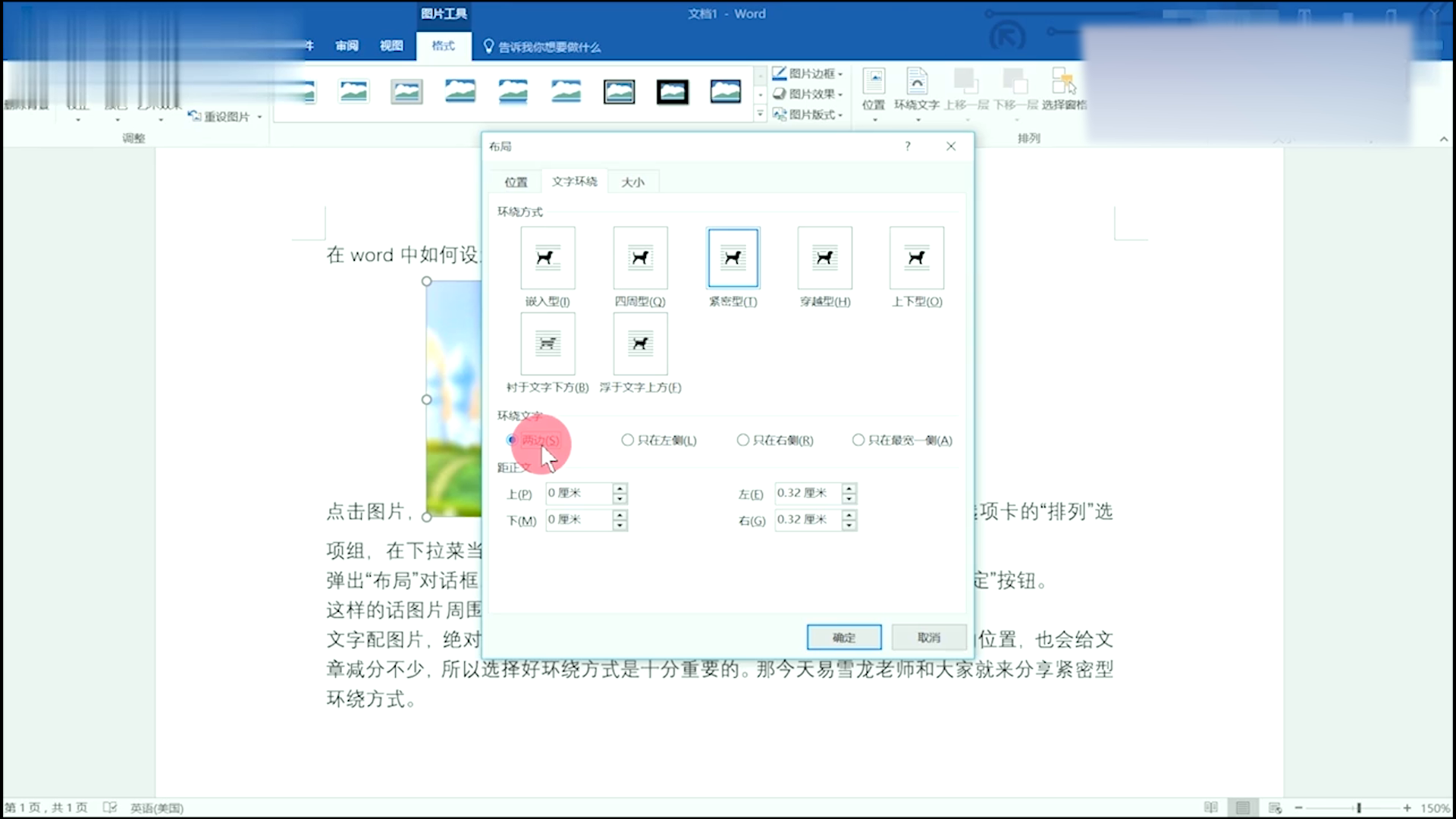1456x819 pixels.
Task: Select 衬于文字下方 behind-text icon
Action: [x=548, y=344]
